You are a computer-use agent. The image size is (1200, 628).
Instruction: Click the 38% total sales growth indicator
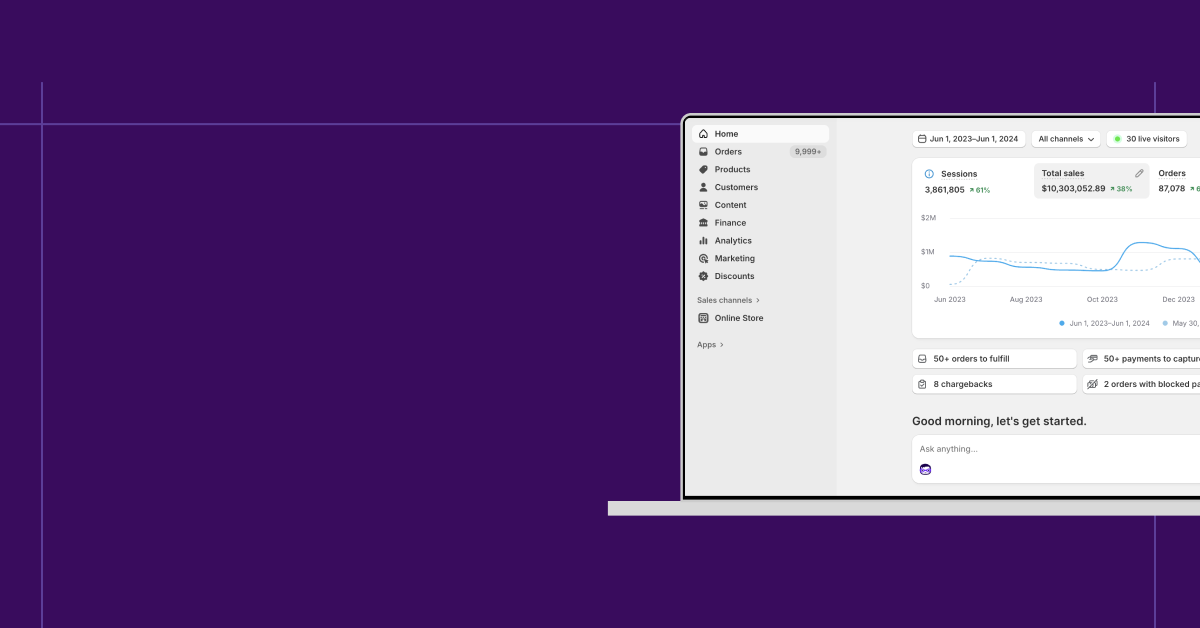pyautogui.click(x=1120, y=189)
